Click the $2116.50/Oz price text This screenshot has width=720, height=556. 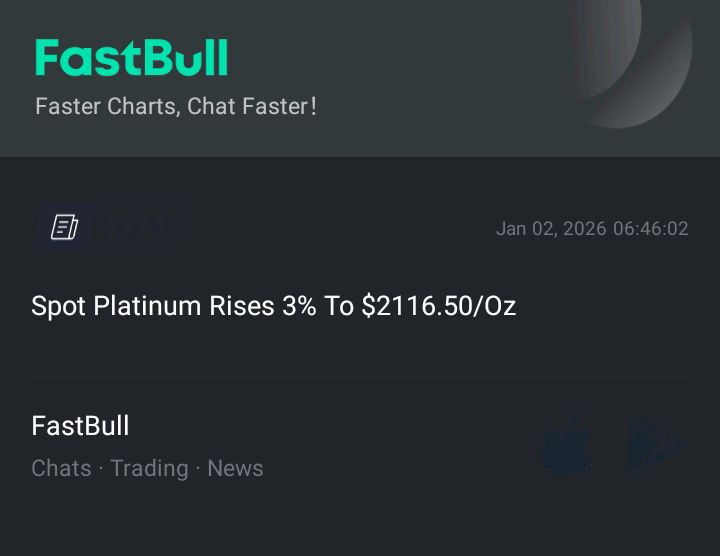tap(439, 306)
